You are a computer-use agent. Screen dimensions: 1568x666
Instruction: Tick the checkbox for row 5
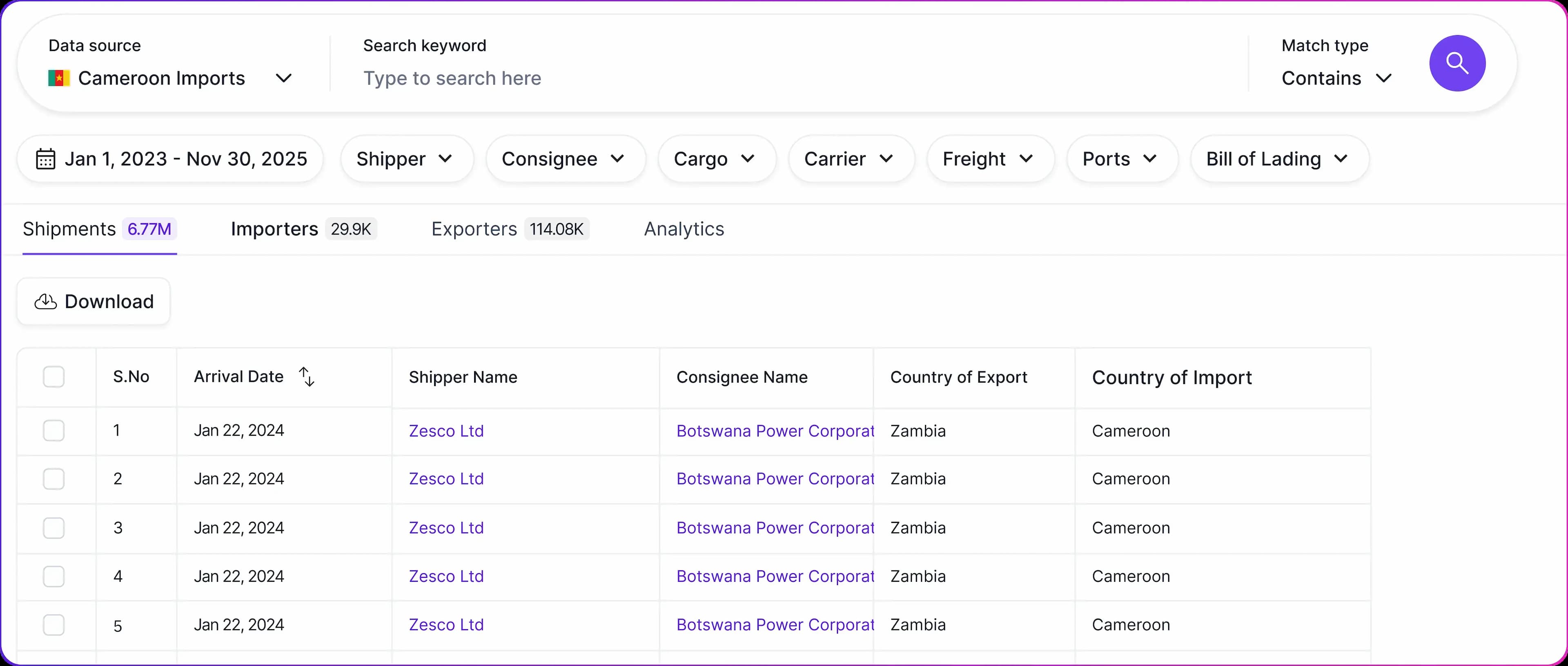pyautogui.click(x=53, y=625)
